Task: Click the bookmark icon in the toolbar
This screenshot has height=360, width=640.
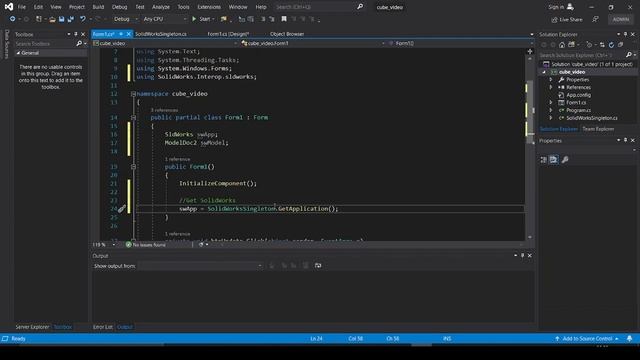Action: (284, 19)
